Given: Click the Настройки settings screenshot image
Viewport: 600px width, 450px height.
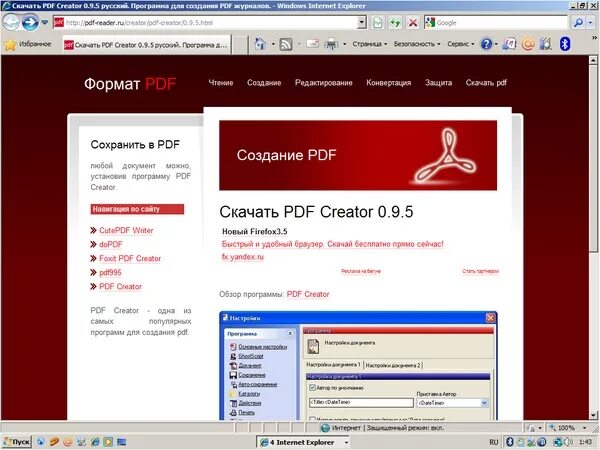Looking at the screenshot, I should tap(358, 366).
